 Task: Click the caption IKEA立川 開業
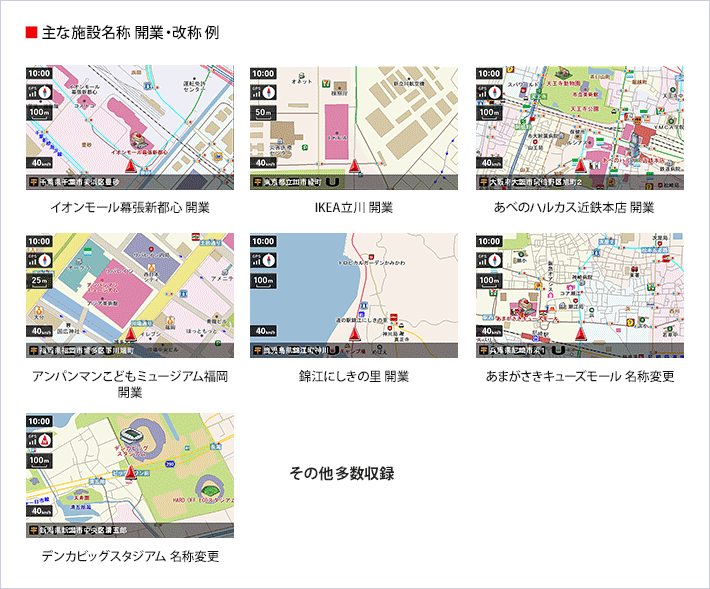(354, 207)
